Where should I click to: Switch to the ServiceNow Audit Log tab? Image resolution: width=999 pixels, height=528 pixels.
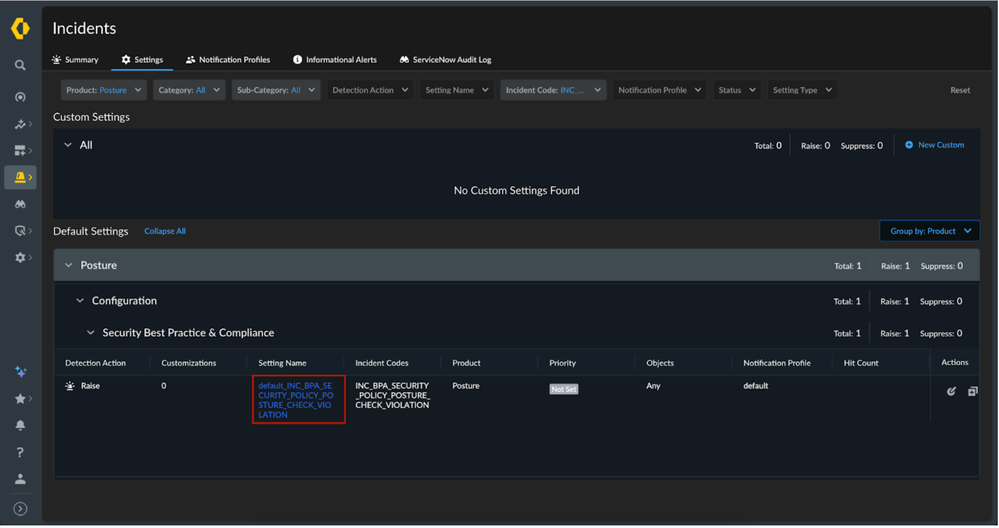pyautogui.click(x=445, y=60)
